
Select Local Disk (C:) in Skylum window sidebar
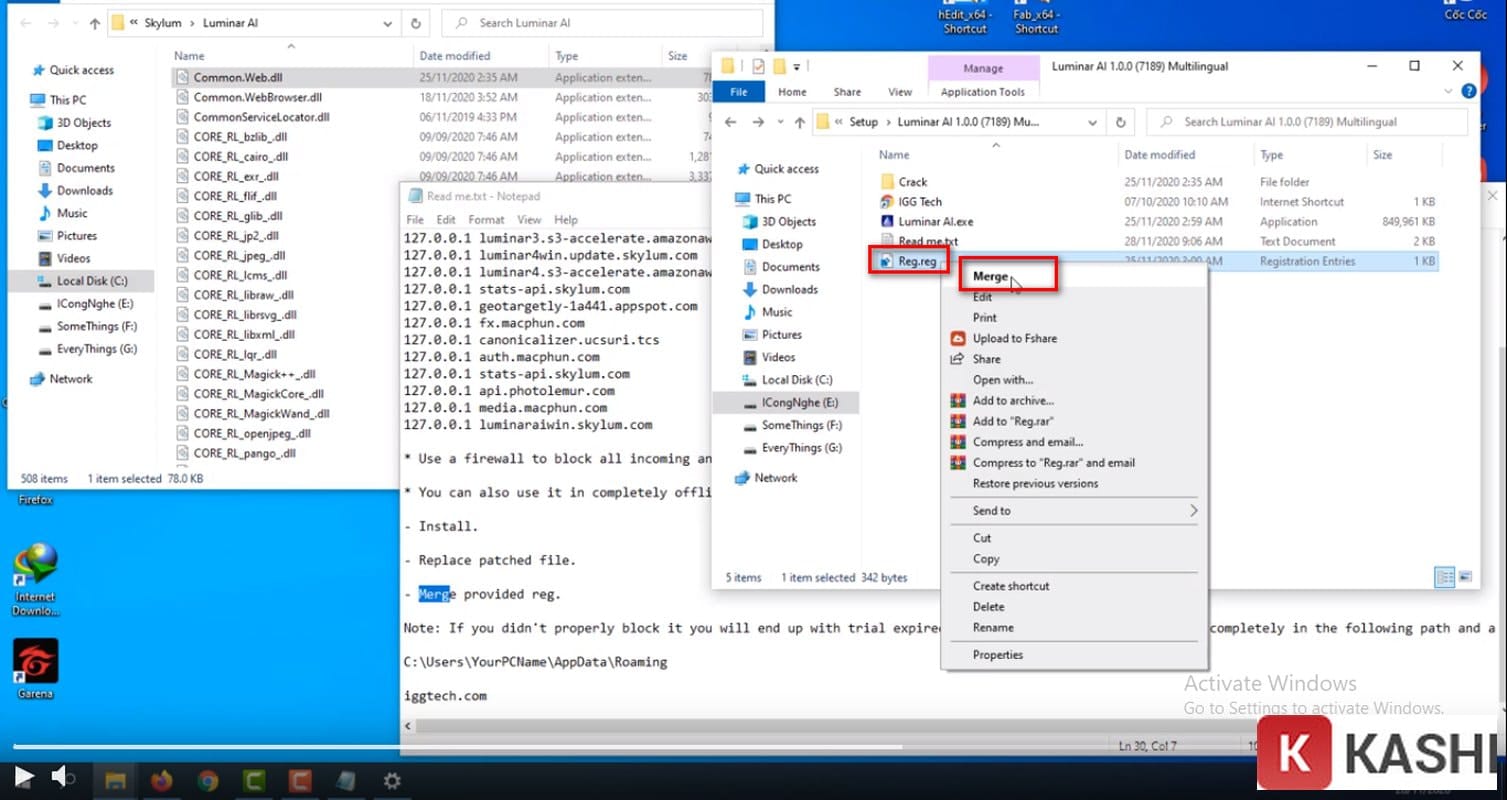tap(91, 281)
